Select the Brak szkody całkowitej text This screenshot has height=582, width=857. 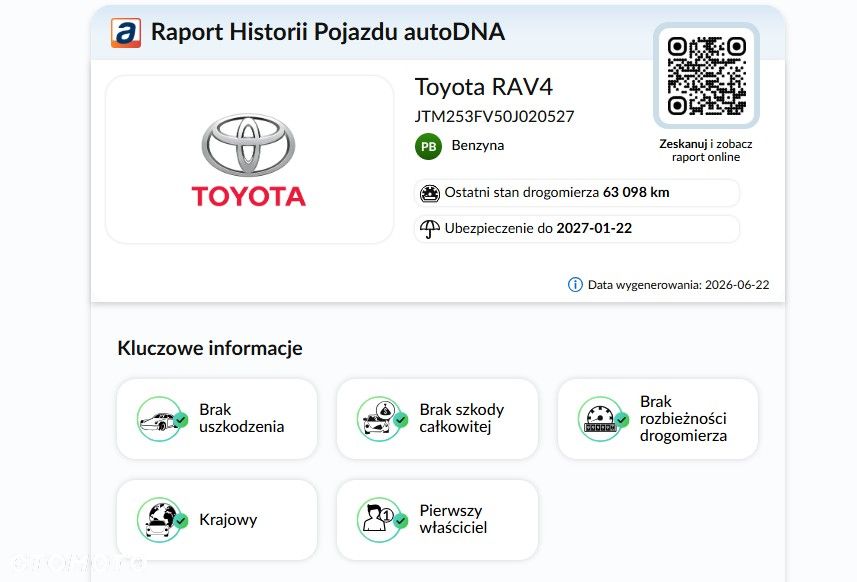coord(462,418)
